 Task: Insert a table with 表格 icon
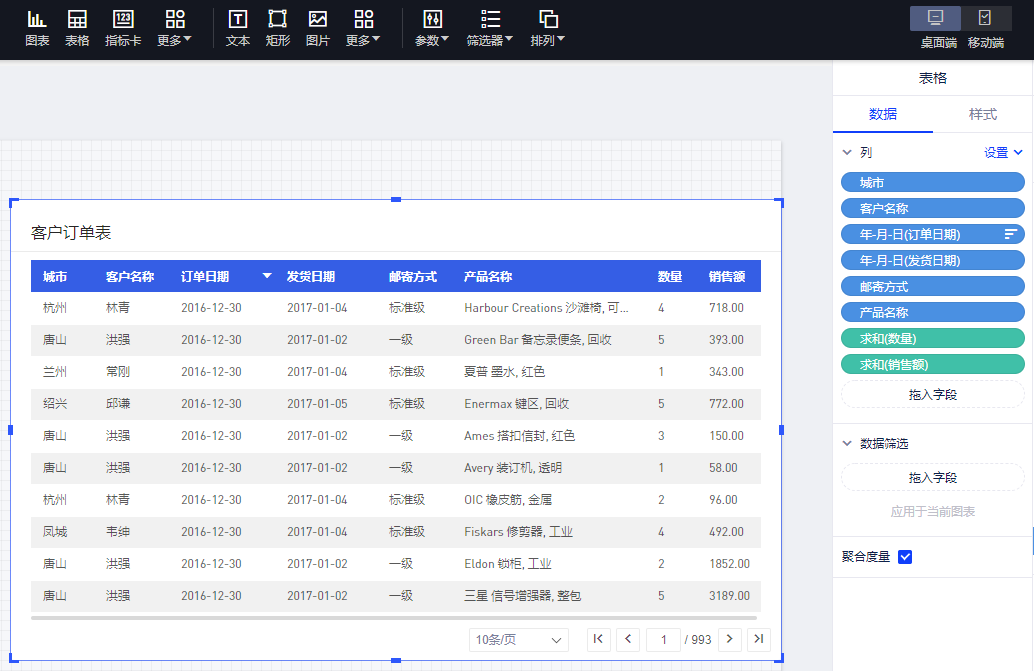77,28
